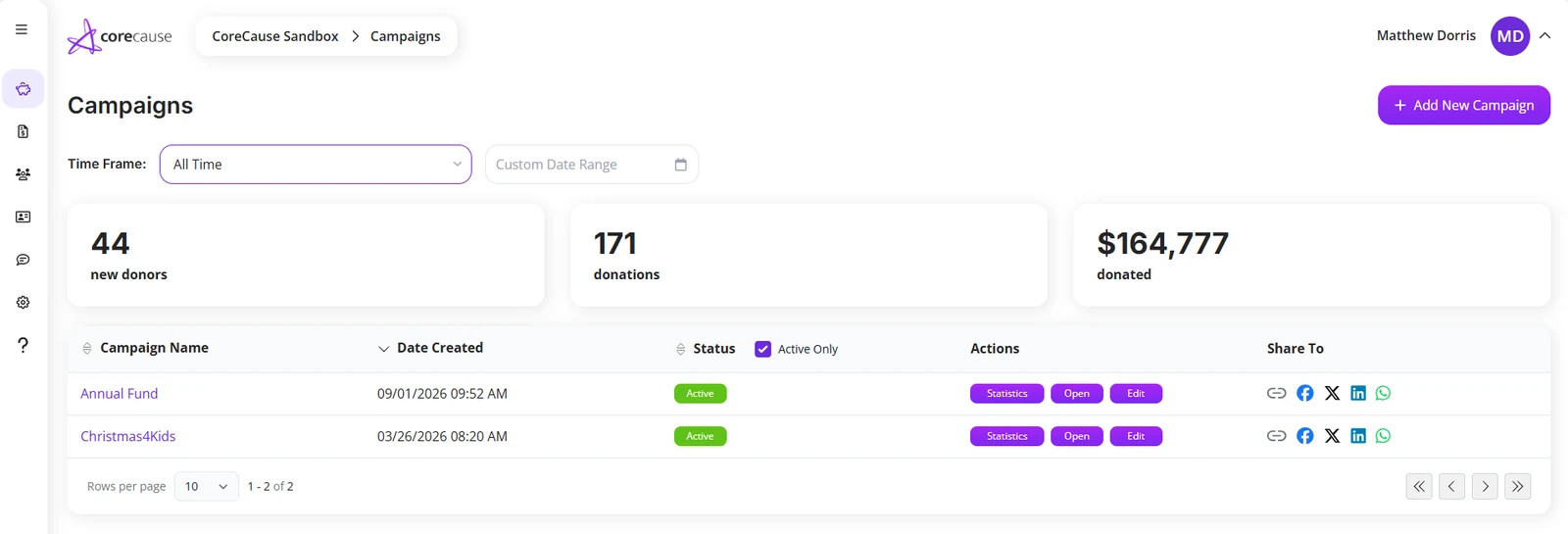The height and width of the screenshot is (534, 1568).
Task: Click Open for Christmas4Kids
Action: coord(1077,436)
